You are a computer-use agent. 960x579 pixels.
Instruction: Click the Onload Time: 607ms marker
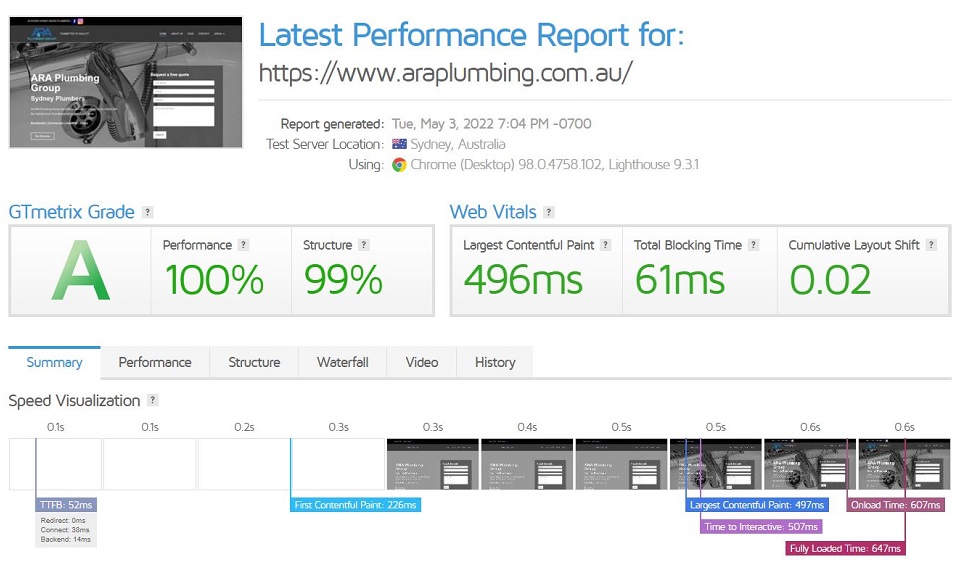[x=896, y=505]
